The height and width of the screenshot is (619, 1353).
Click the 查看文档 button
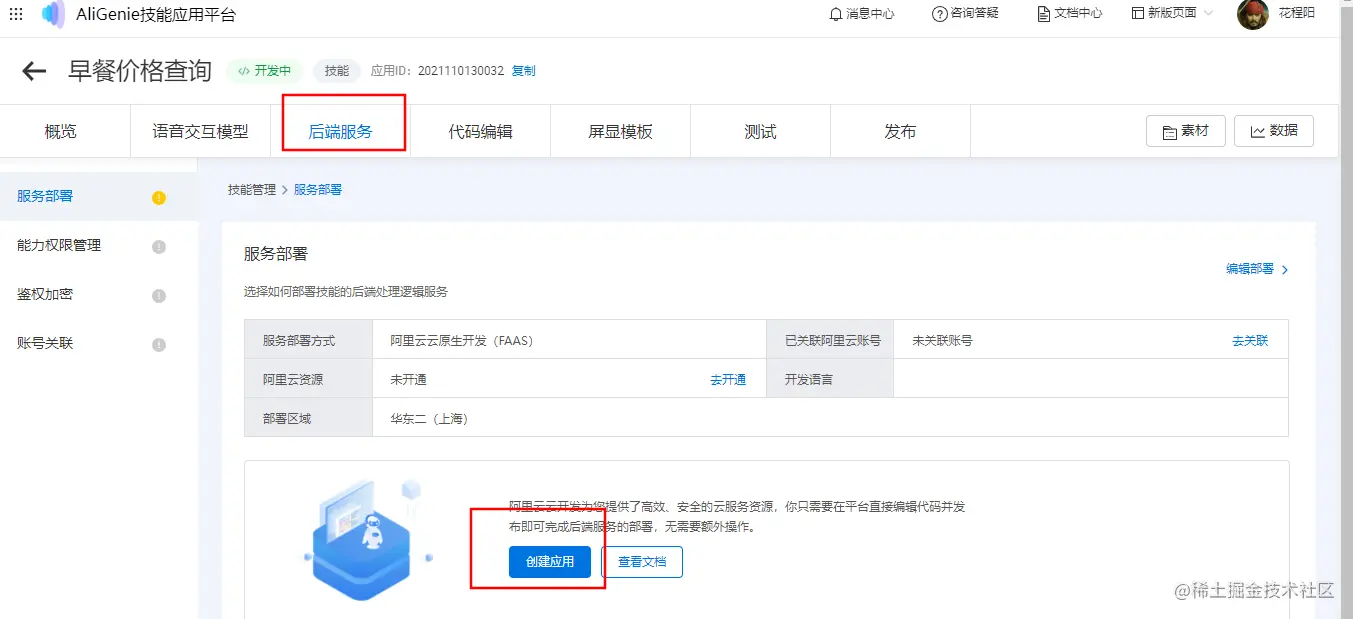click(642, 561)
